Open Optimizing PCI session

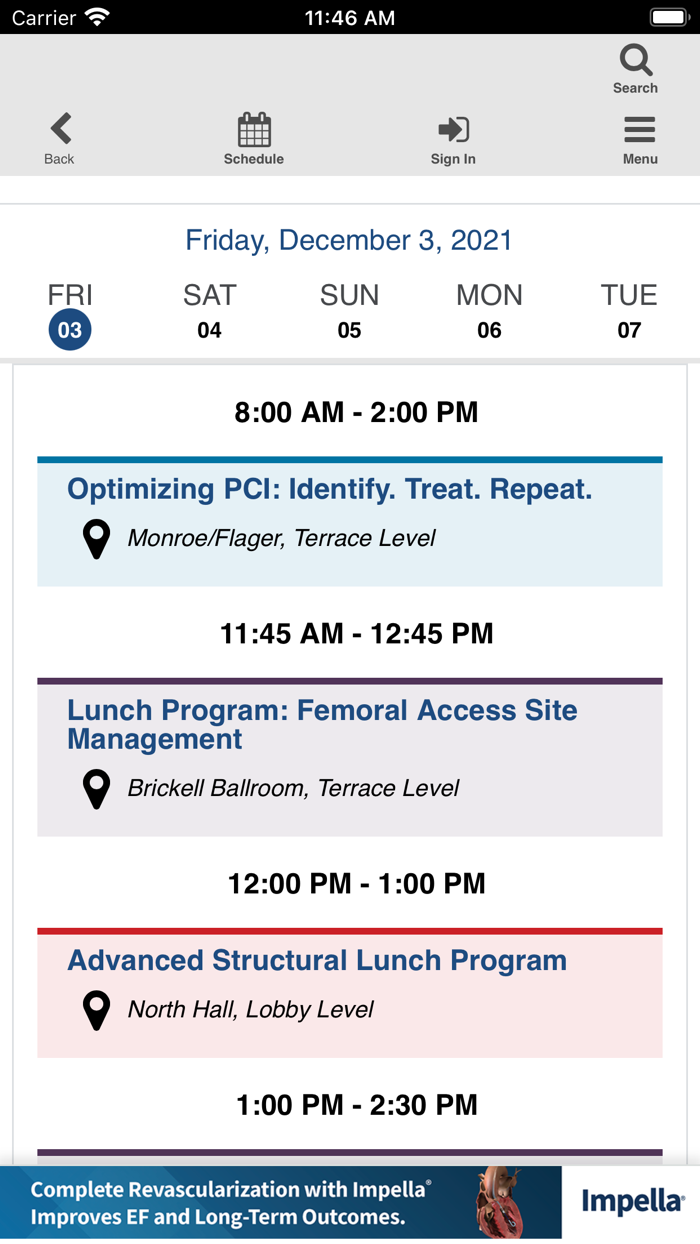(x=330, y=490)
